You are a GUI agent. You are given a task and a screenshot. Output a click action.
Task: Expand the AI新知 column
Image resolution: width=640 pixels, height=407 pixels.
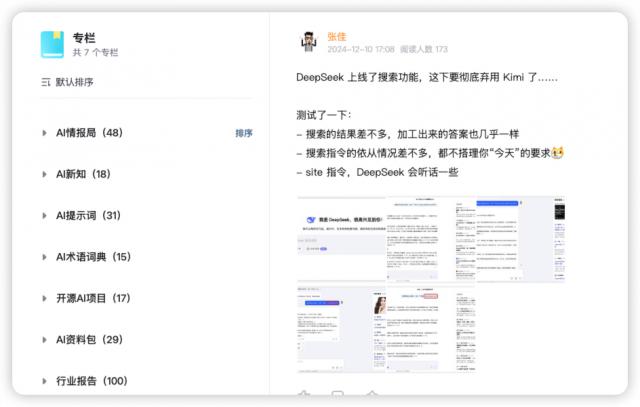[x=45, y=174]
